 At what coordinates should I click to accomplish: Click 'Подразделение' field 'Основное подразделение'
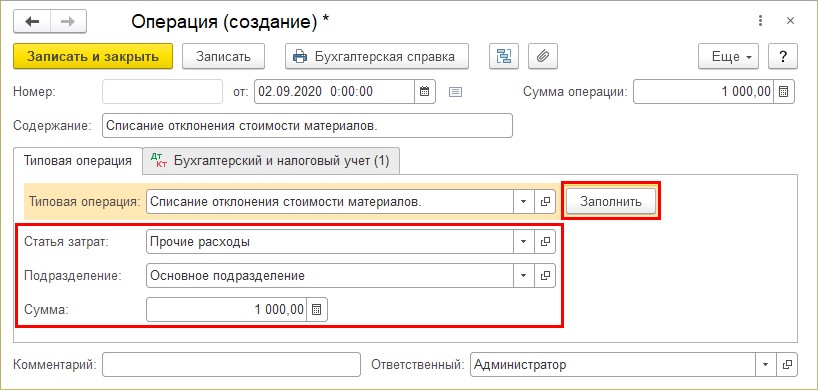329,276
